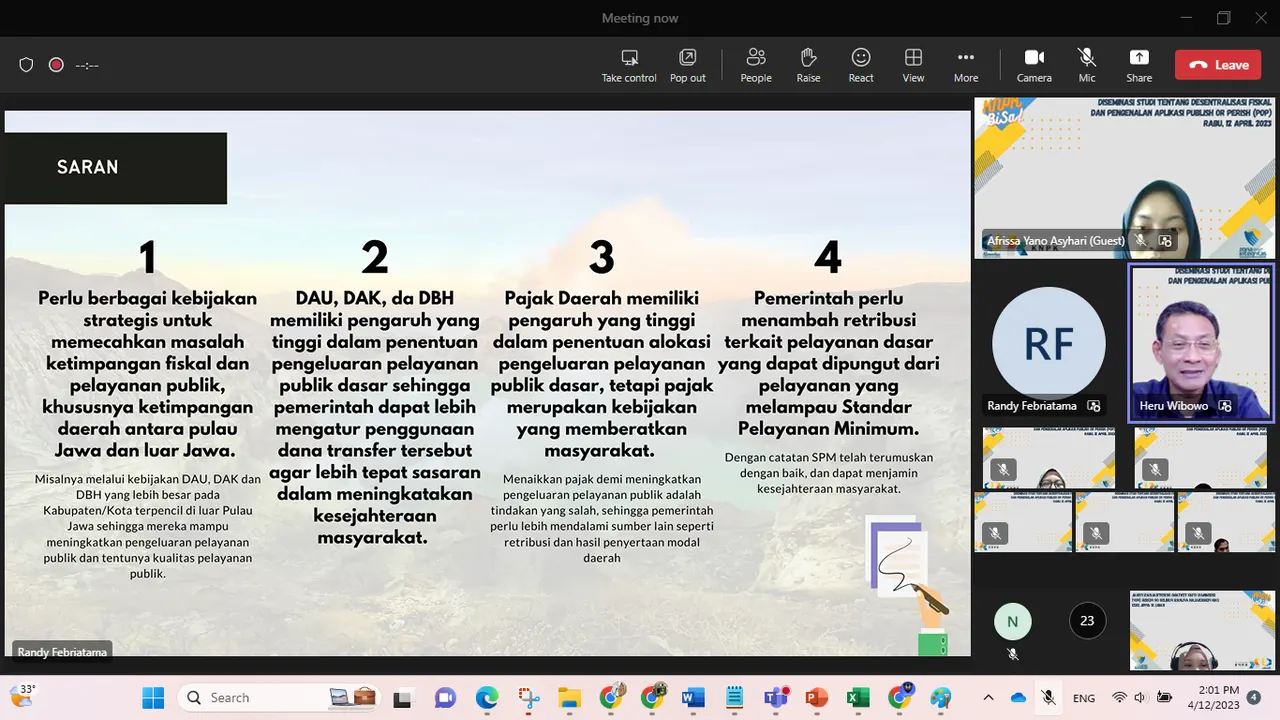Open Snipping Tool from taskbar
Image resolution: width=1280 pixels, height=720 pixels.
click(529, 697)
